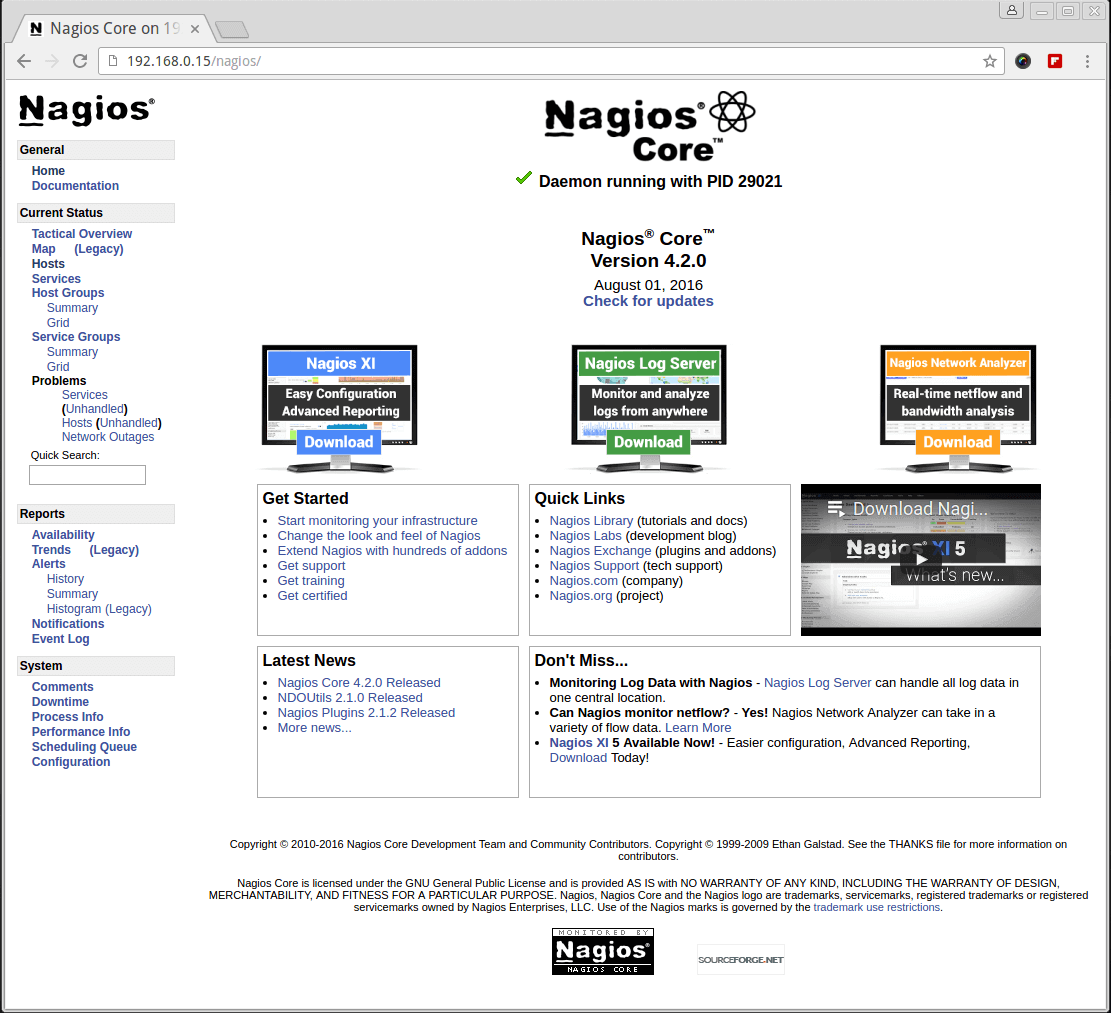The width and height of the screenshot is (1111, 1013).
Task: Open Hosts under Current Status
Action: point(48,264)
